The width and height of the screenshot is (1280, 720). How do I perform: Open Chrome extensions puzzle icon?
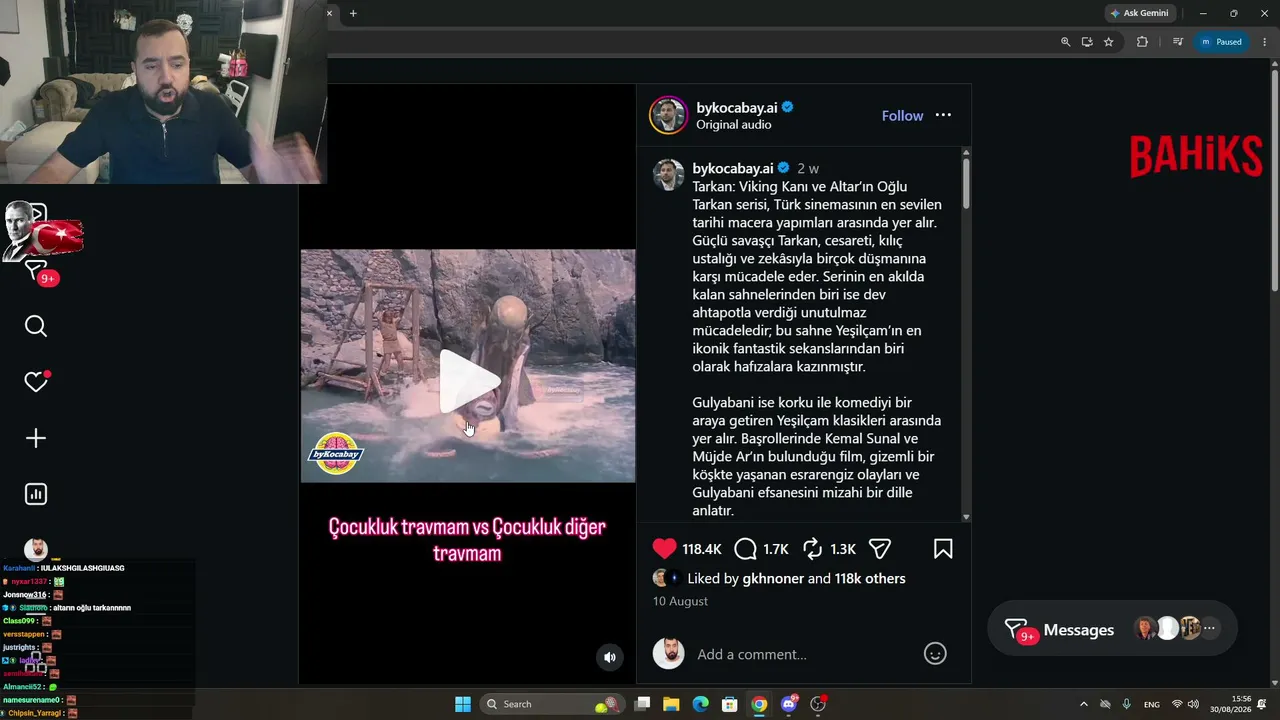[1142, 42]
